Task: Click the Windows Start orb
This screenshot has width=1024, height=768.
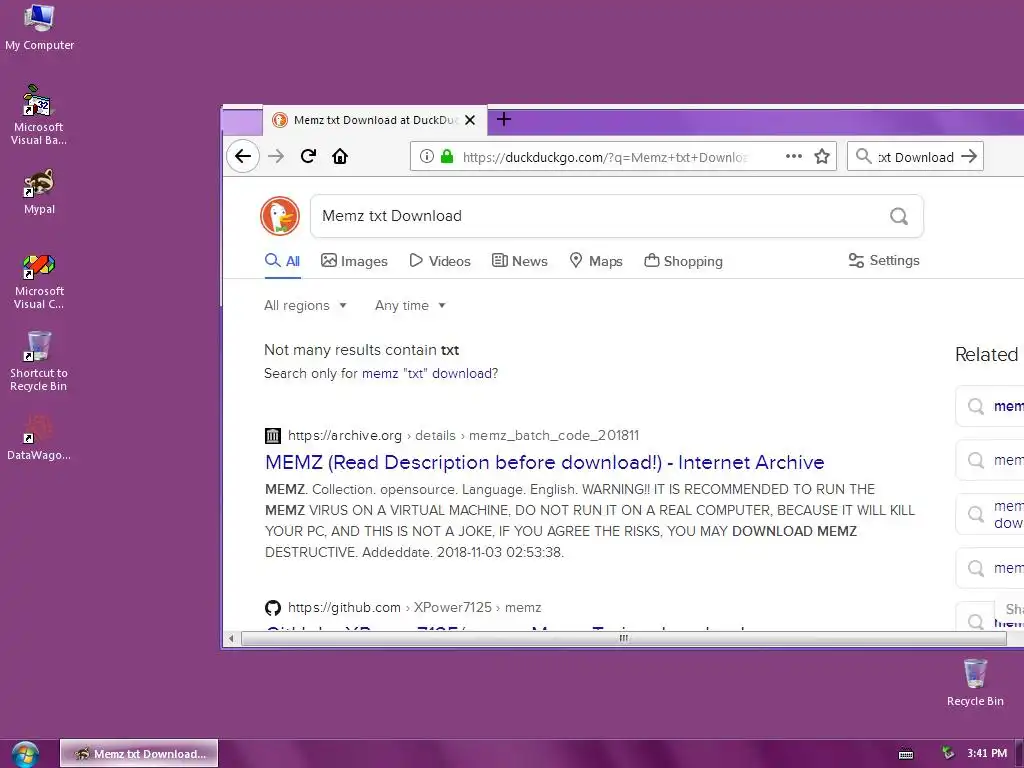Action: 25,754
